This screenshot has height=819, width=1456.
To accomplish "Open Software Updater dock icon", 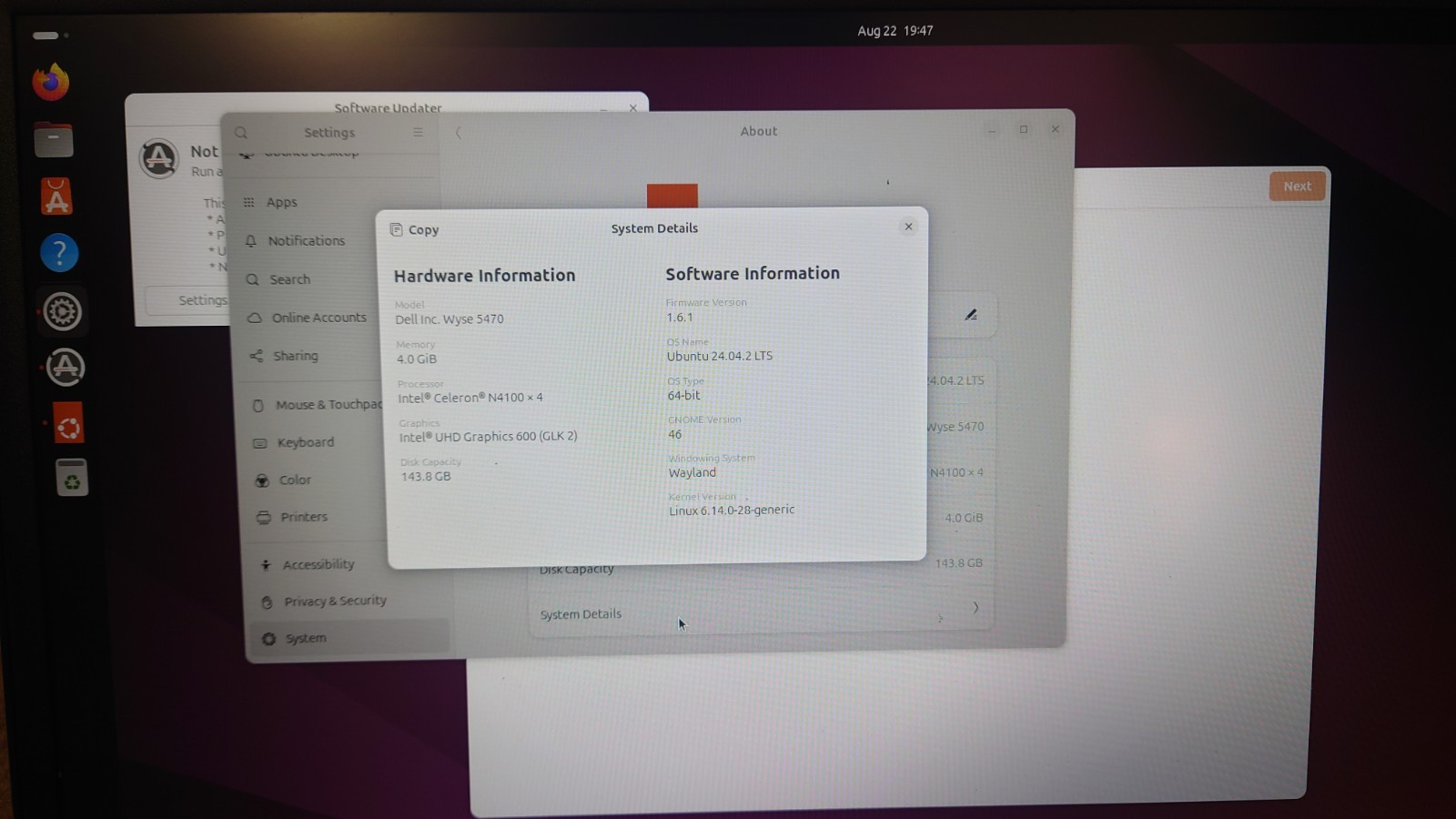I will coord(65,368).
